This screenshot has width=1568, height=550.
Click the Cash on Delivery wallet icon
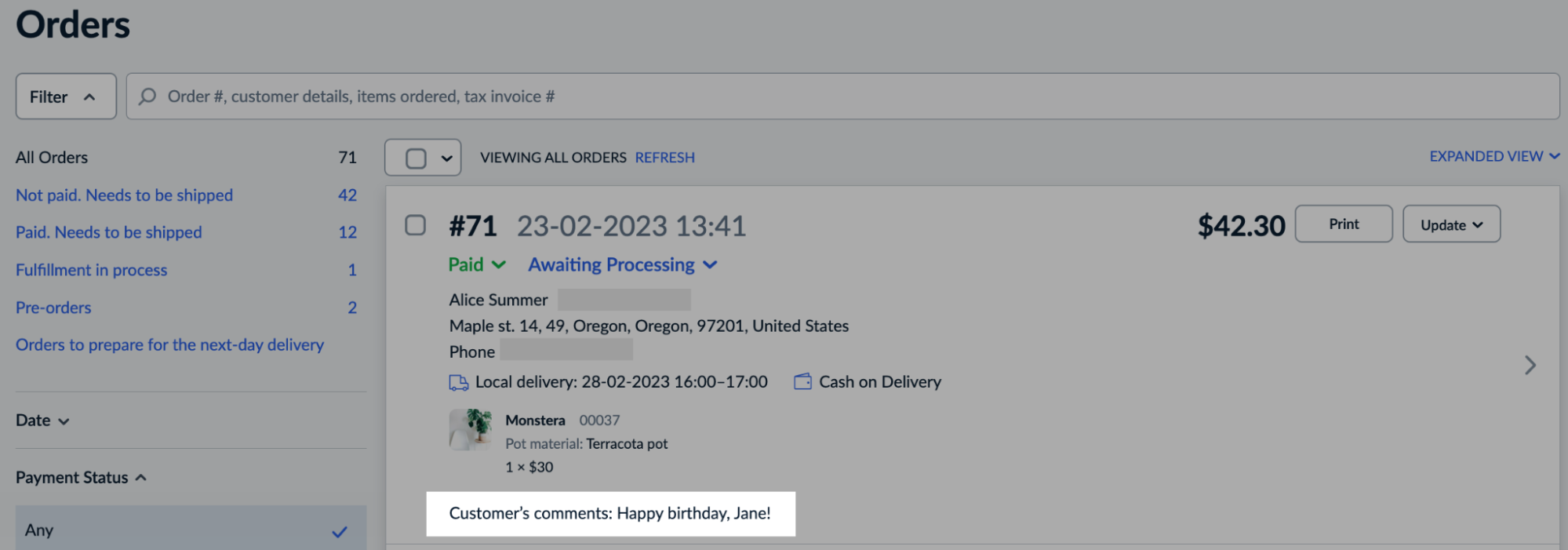pyautogui.click(x=802, y=381)
